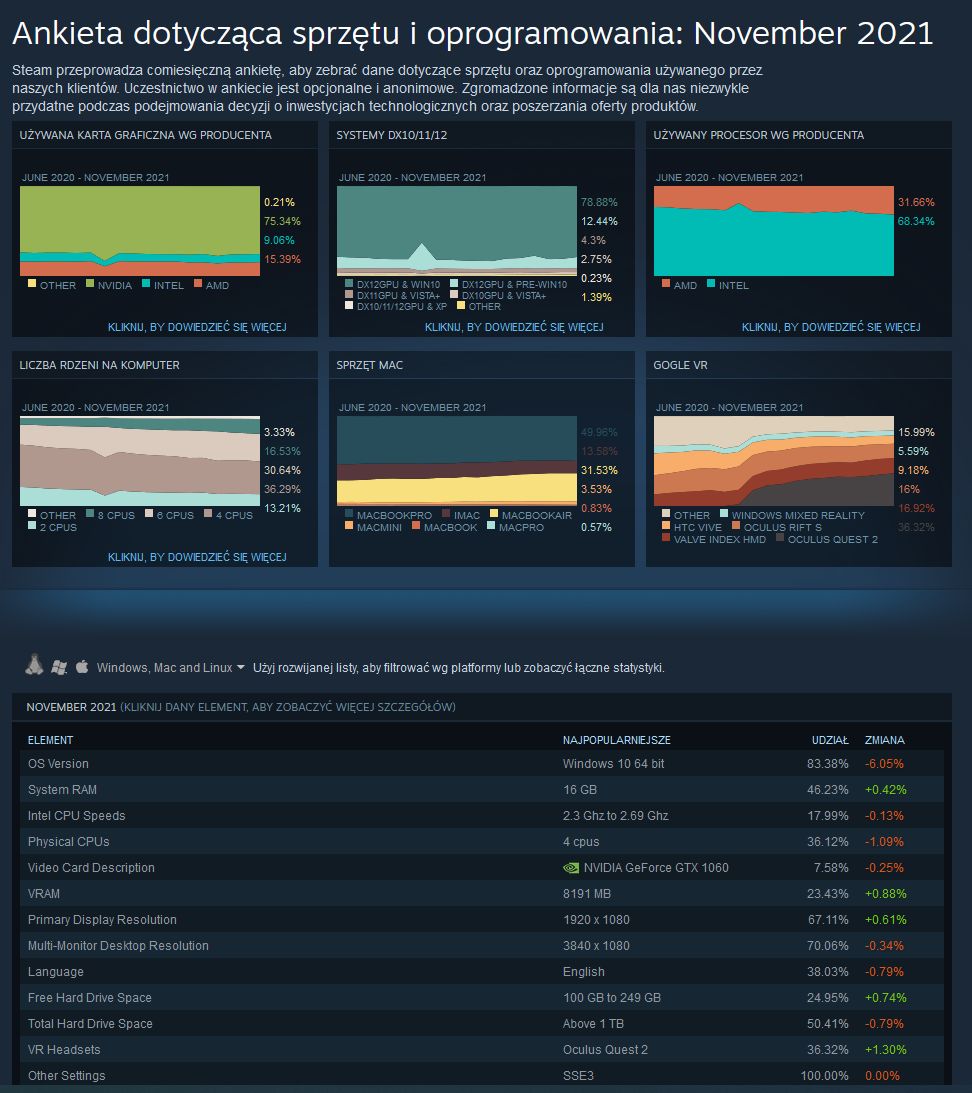Click the AMD legend swatch in graphics card chart

point(198,283)
